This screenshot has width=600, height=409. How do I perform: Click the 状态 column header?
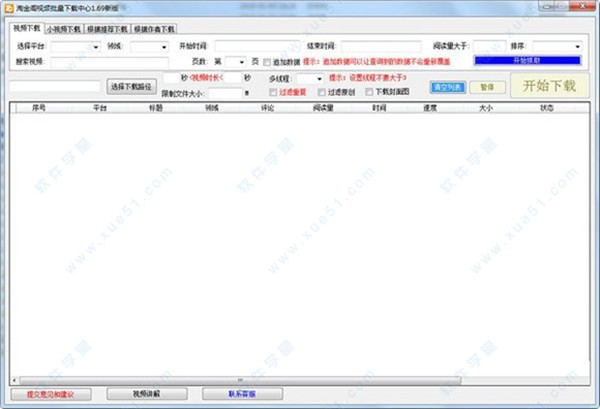click(x=547, y=108)
